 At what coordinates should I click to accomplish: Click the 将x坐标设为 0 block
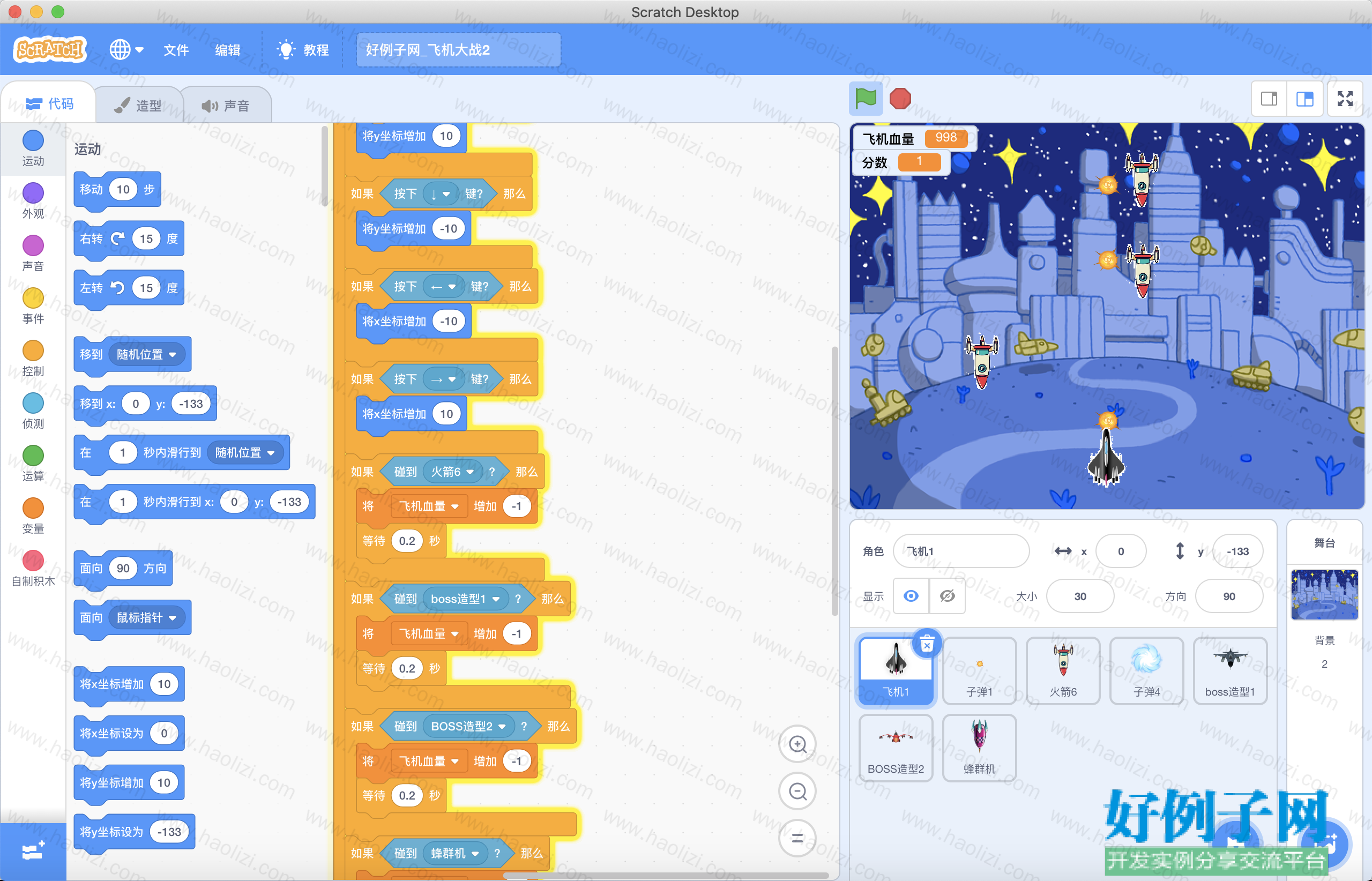point(129,734)
